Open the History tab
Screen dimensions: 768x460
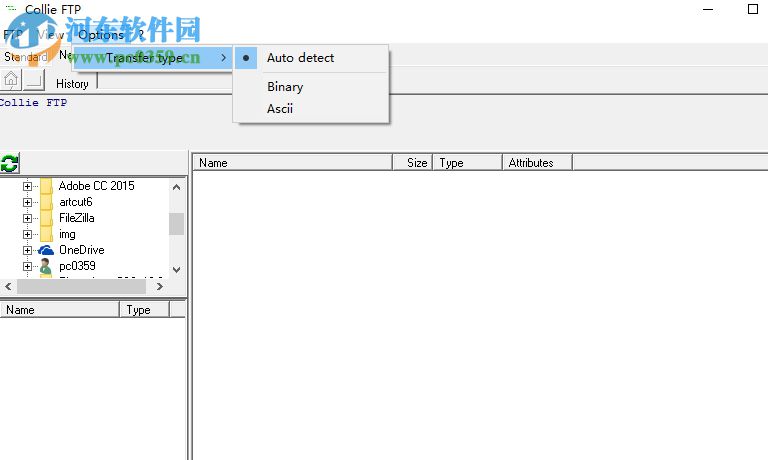pos(72,84)
